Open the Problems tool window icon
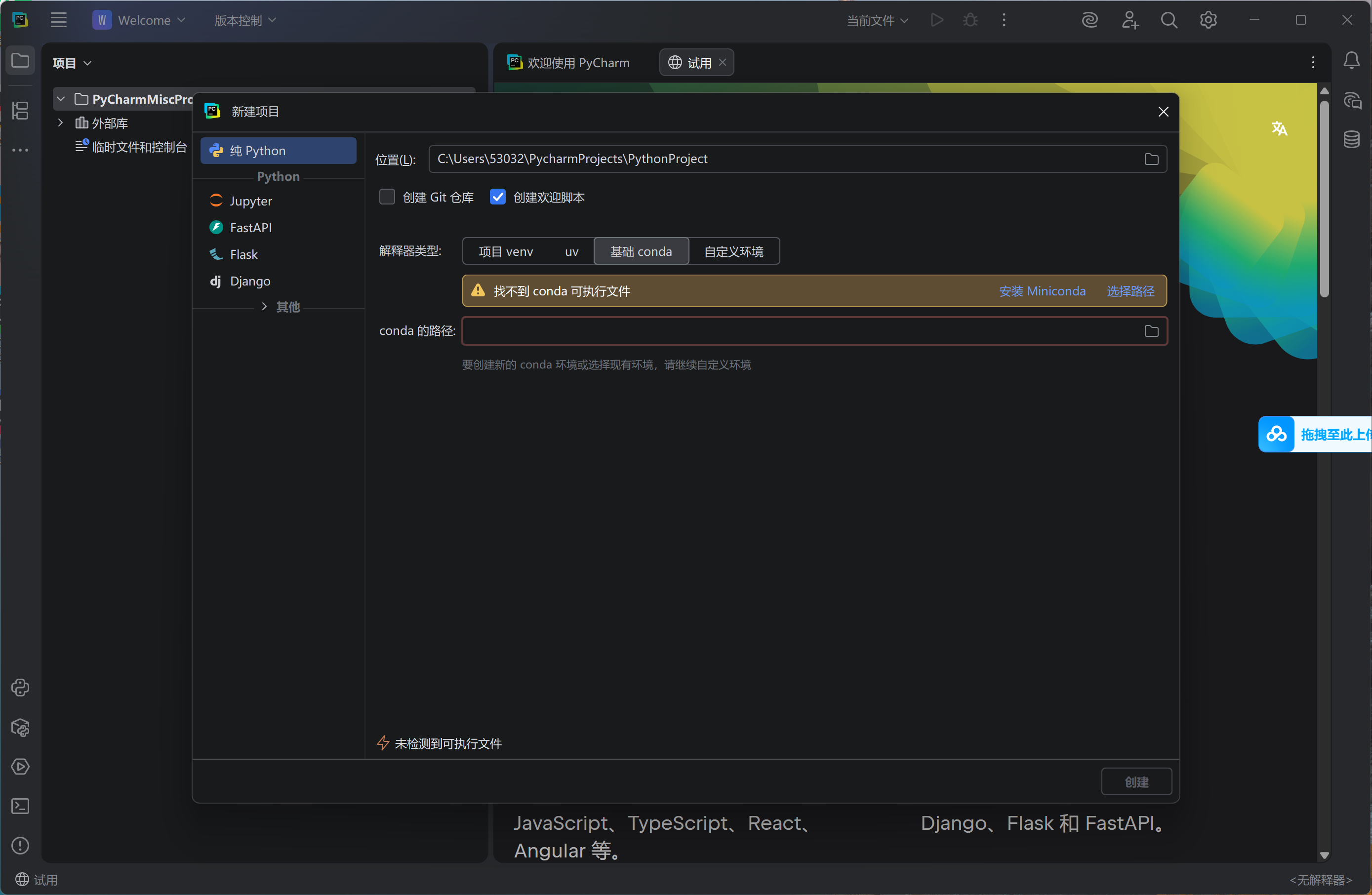Image resolution: width=1372 pixels, height=895 pixels. coord(20,846)
